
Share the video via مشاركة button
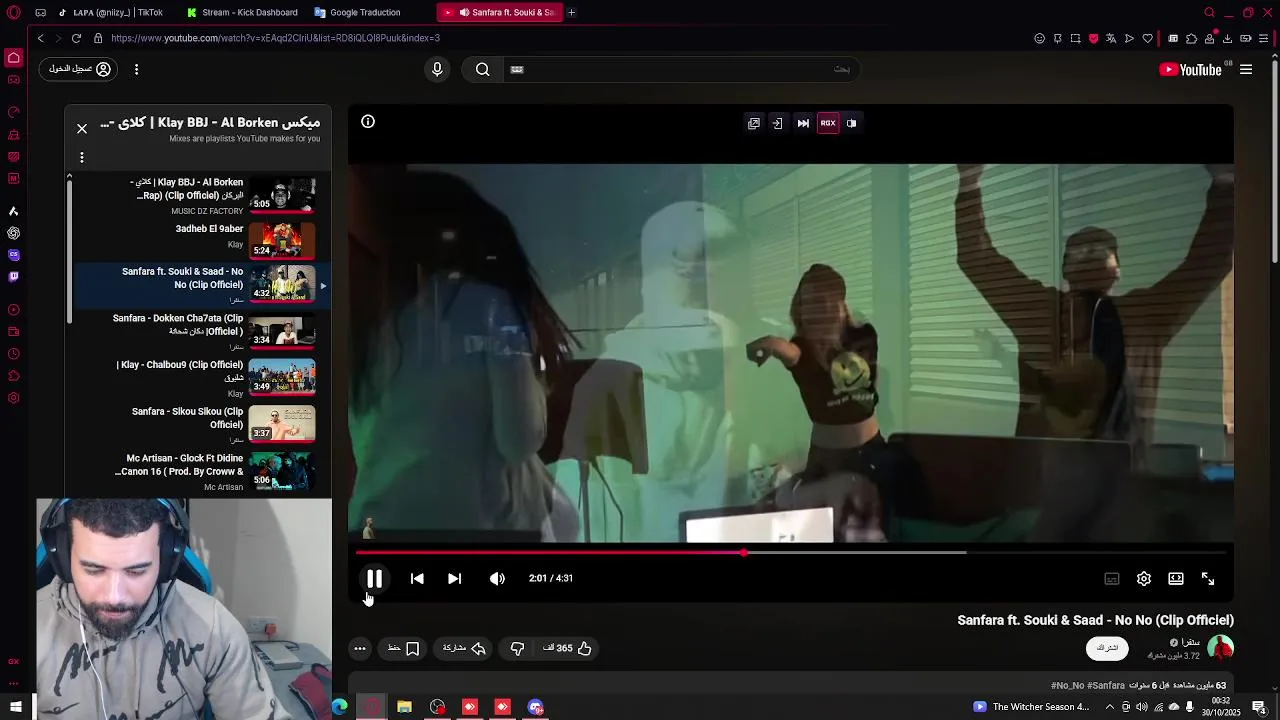pyautogui.click(x=465, y=648)
